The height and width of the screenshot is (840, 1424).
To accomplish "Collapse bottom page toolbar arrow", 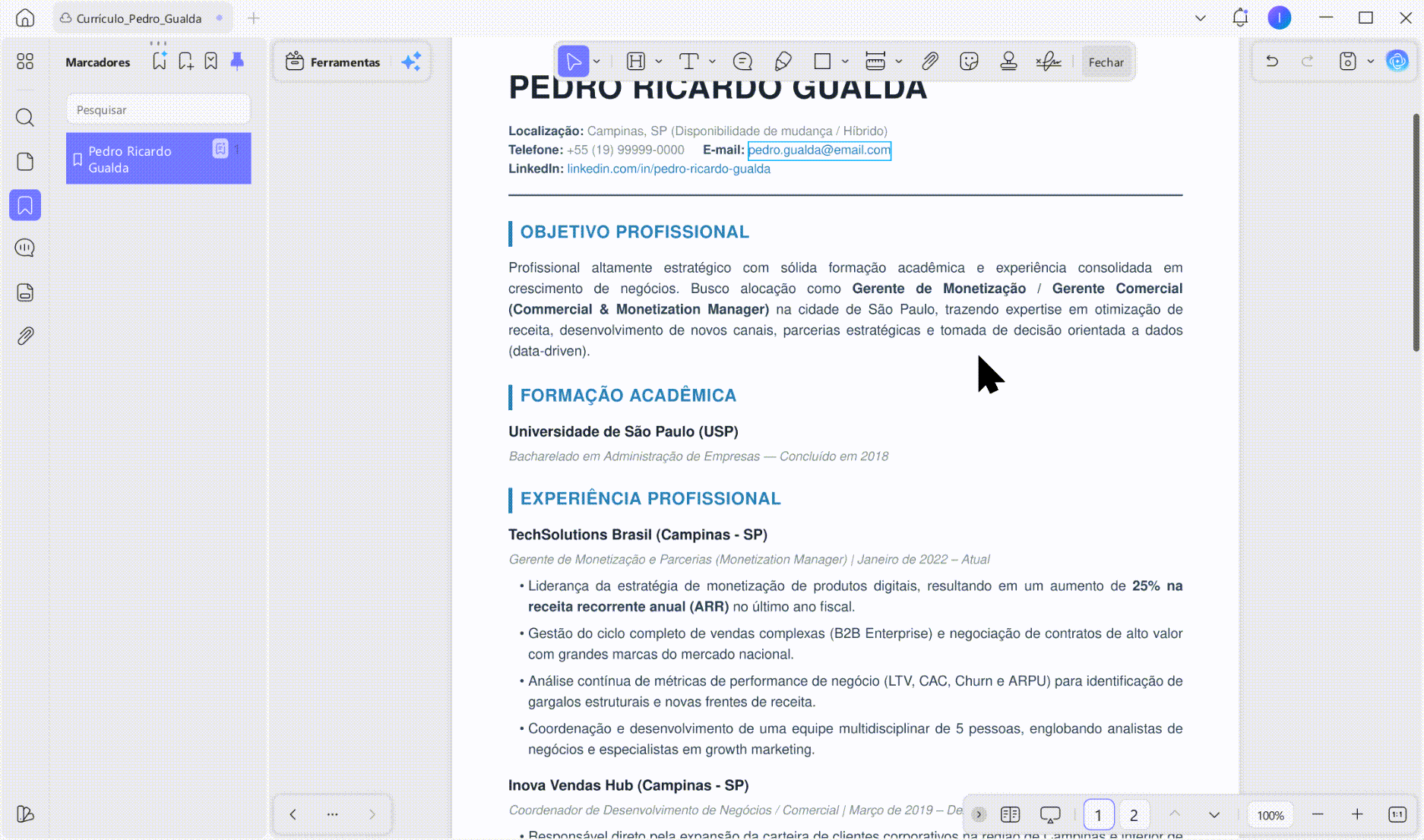I will point(979,814).
